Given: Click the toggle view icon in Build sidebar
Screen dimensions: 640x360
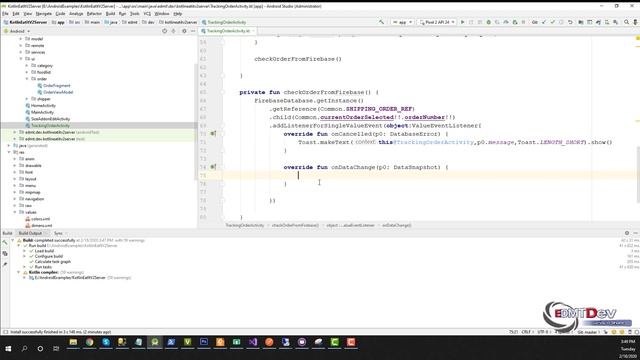Looking at the screenshot, I should pyautogui.click(x=5, y=253).
